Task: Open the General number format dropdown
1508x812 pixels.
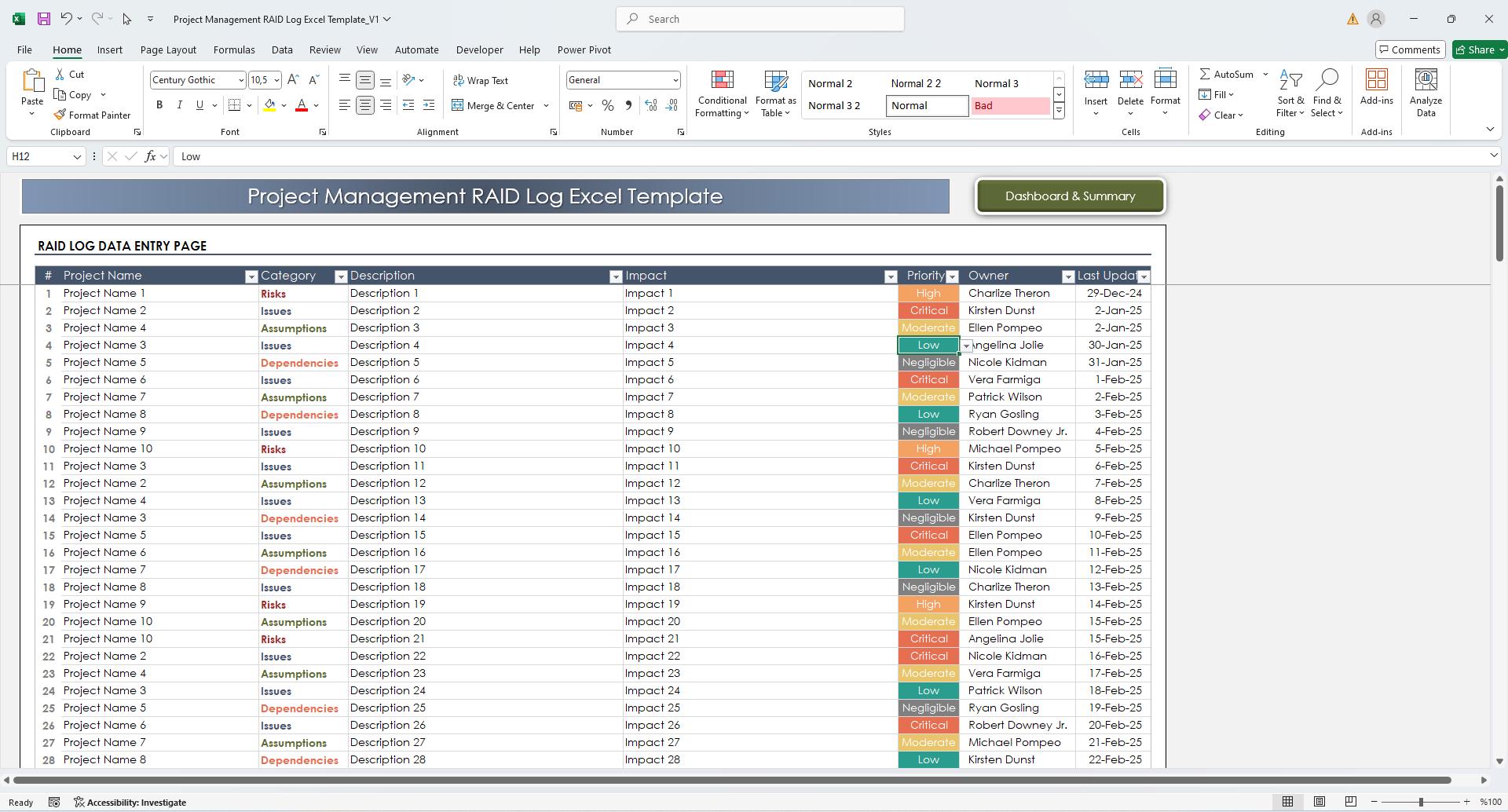Action: pos(675,80)
